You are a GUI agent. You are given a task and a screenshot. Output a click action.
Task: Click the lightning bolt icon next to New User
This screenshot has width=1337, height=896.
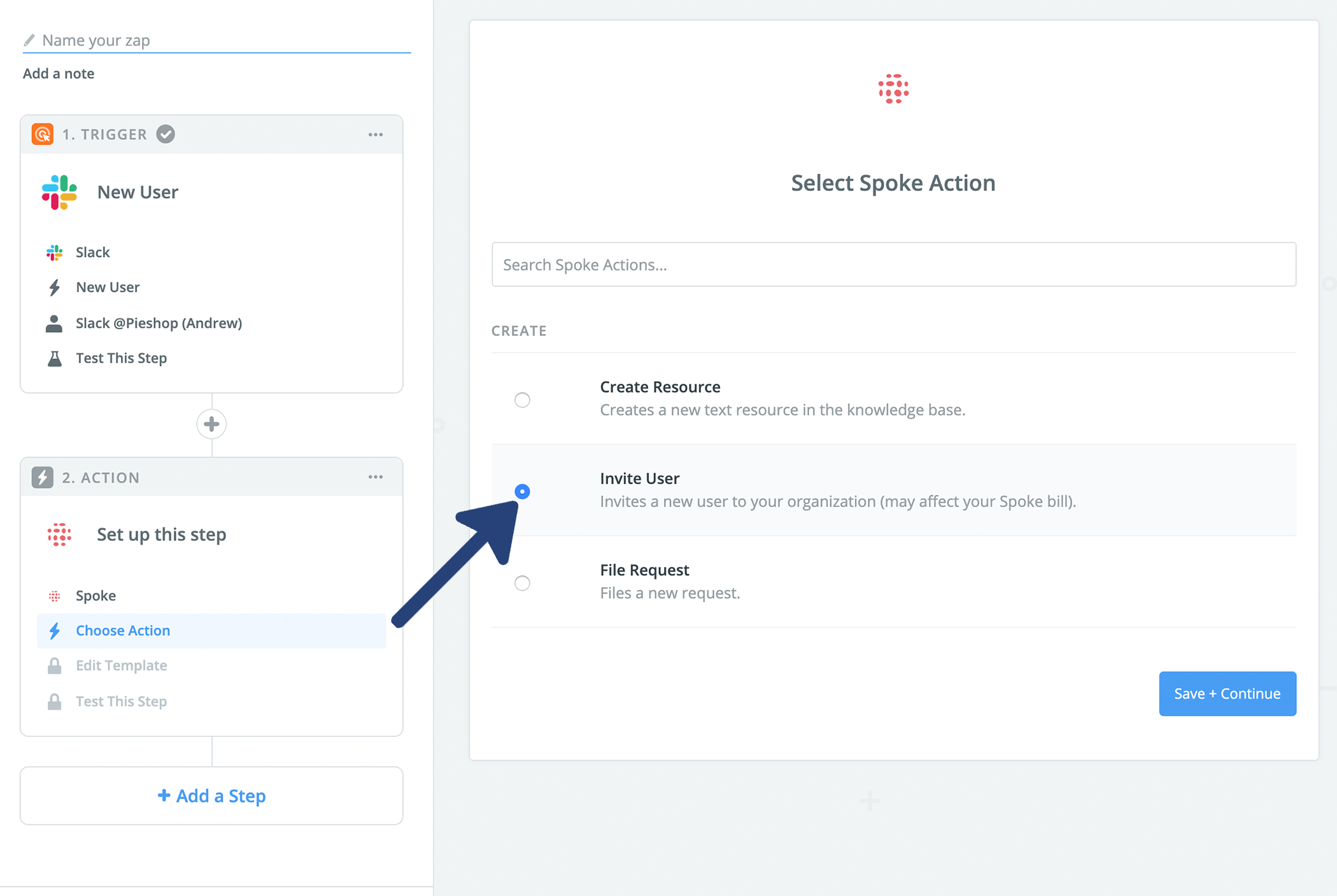tap(55, 288)
